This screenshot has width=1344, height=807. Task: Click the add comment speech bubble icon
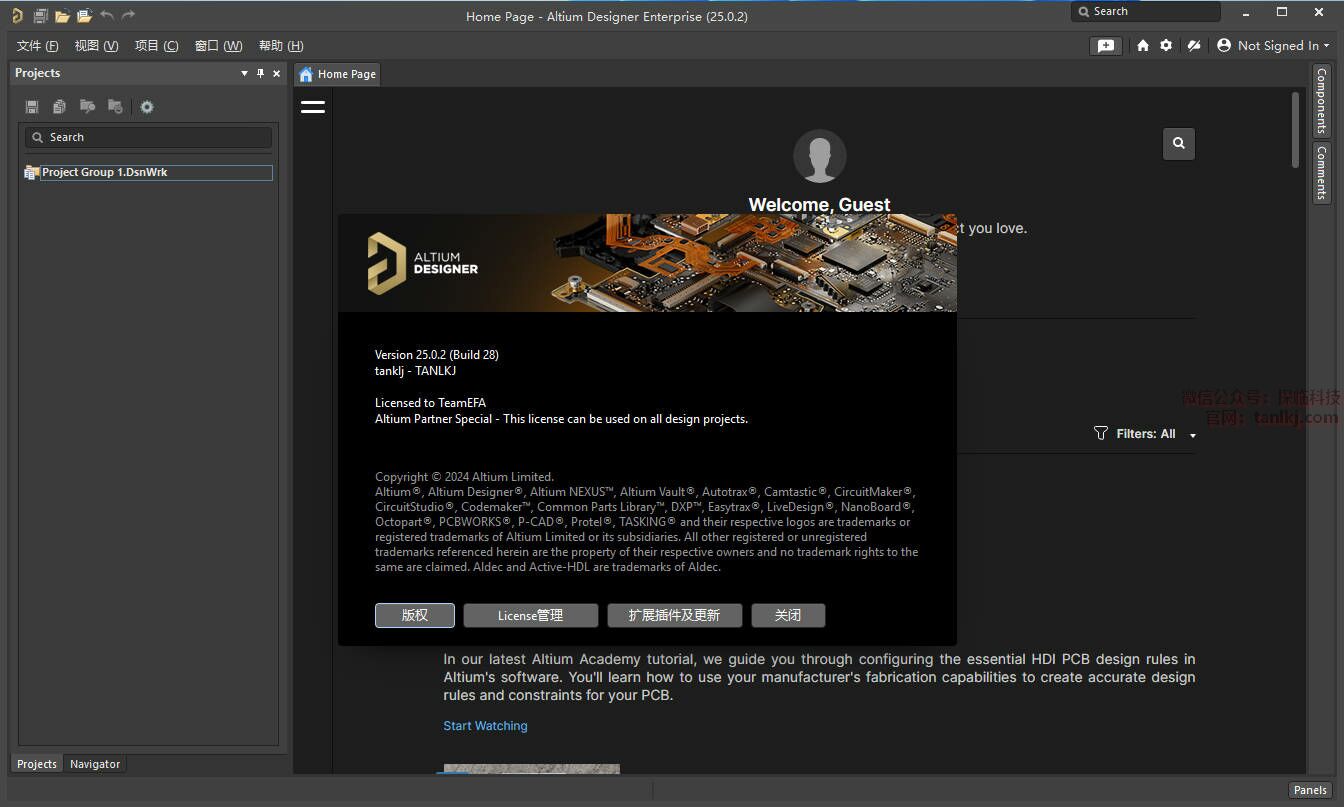pos(1105,46)
